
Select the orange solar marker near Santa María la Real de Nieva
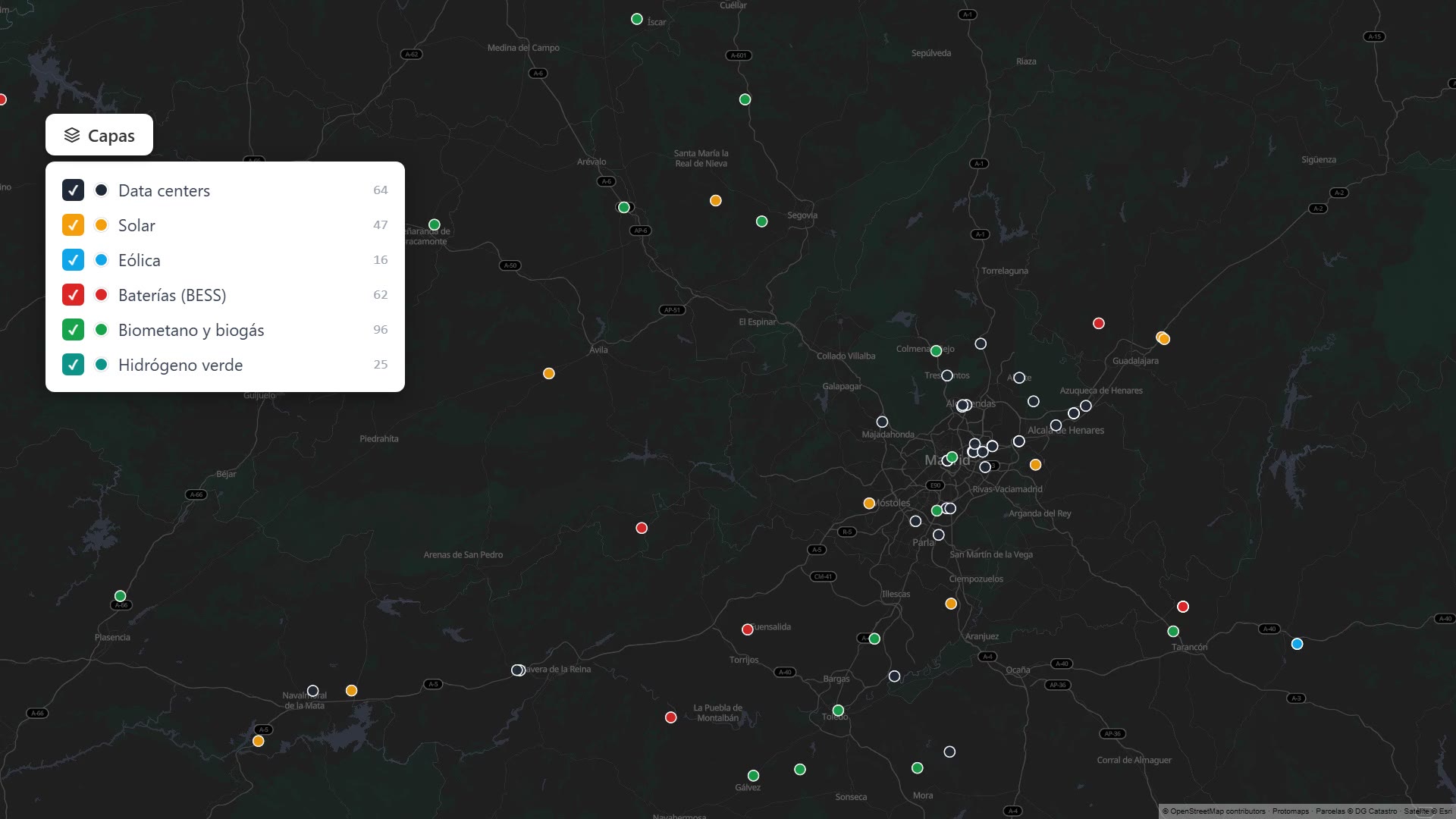pyautogui.click(x=715, y=201)
